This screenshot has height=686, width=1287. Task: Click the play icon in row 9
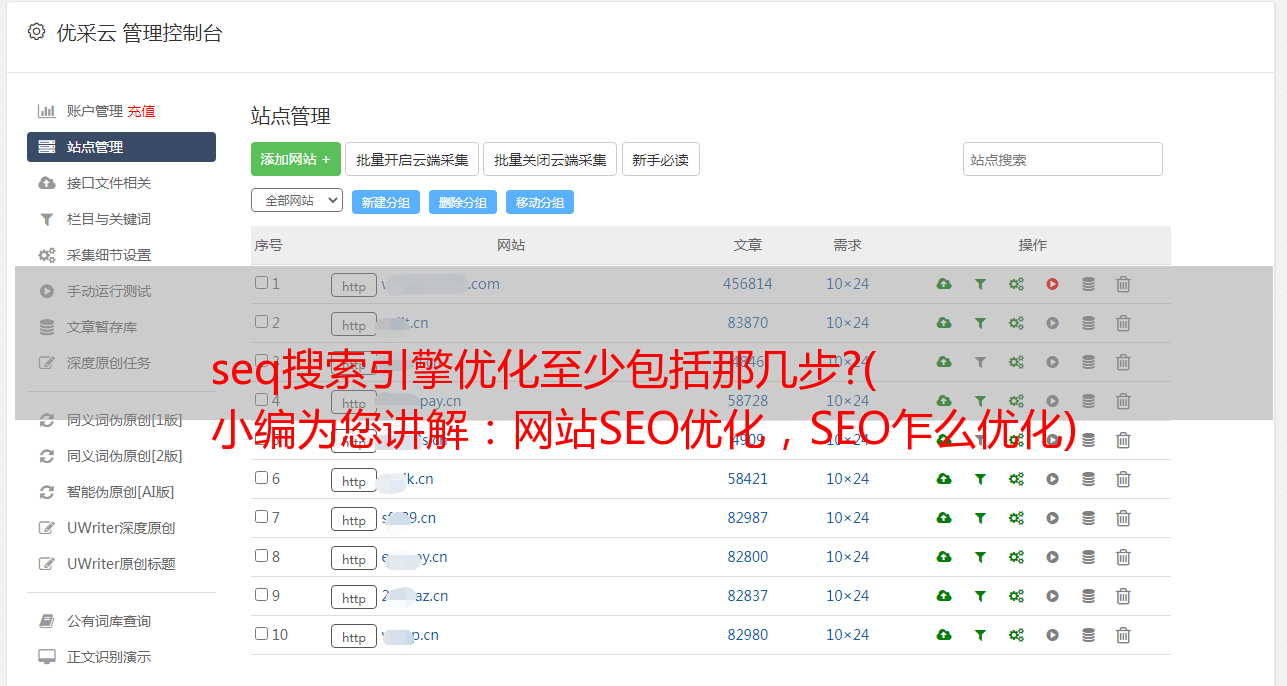(x=1052, y=596)
